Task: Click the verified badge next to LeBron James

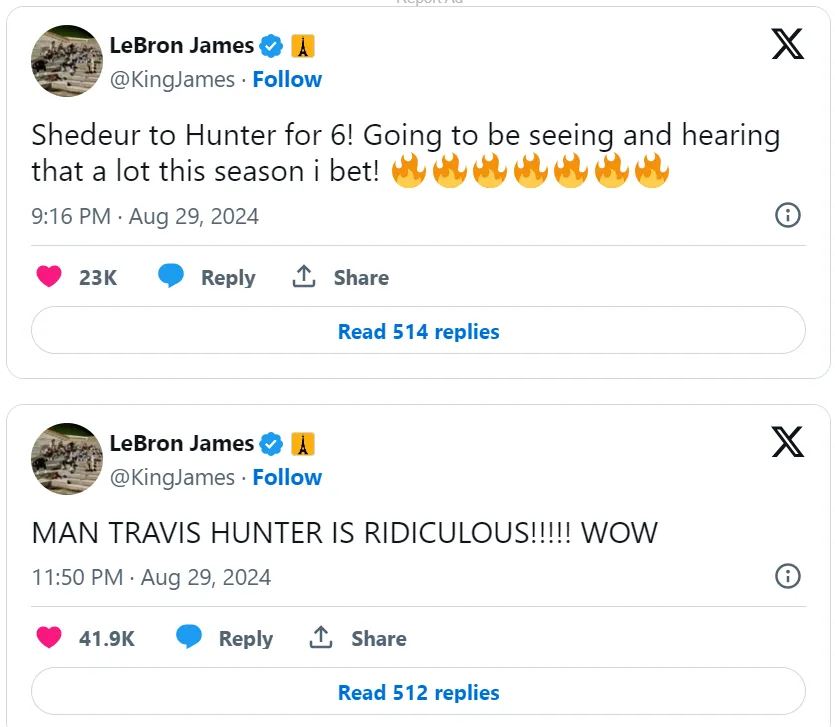Action: [272, 45]
